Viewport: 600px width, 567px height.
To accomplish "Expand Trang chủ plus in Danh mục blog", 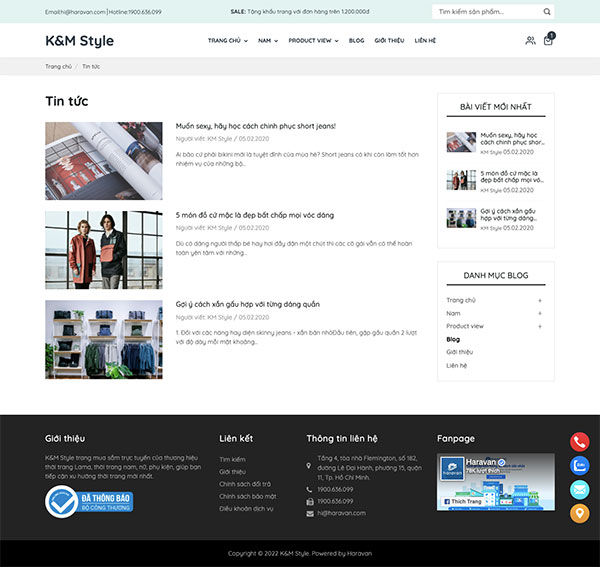I will click(x=540, y=301).
